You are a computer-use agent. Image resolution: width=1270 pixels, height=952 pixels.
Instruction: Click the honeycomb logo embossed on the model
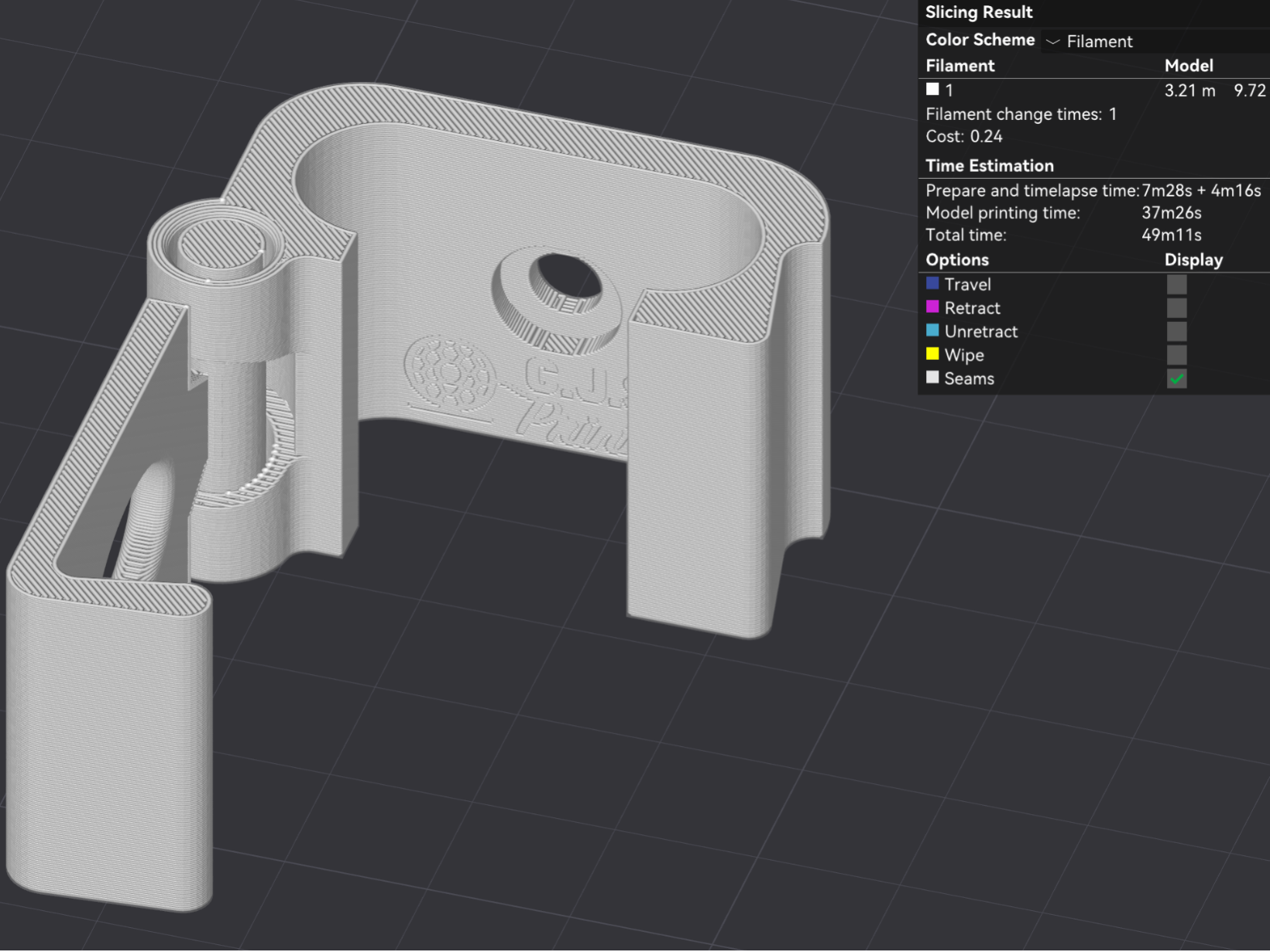[450, 373]
